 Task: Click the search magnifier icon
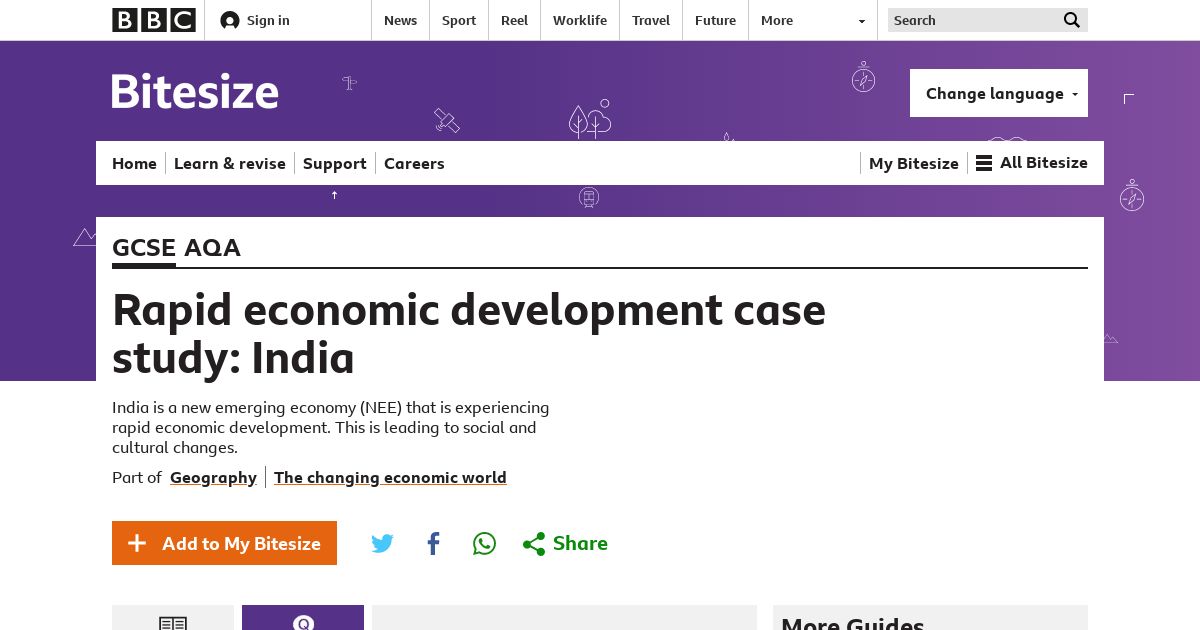click(x=1072, y=20)
